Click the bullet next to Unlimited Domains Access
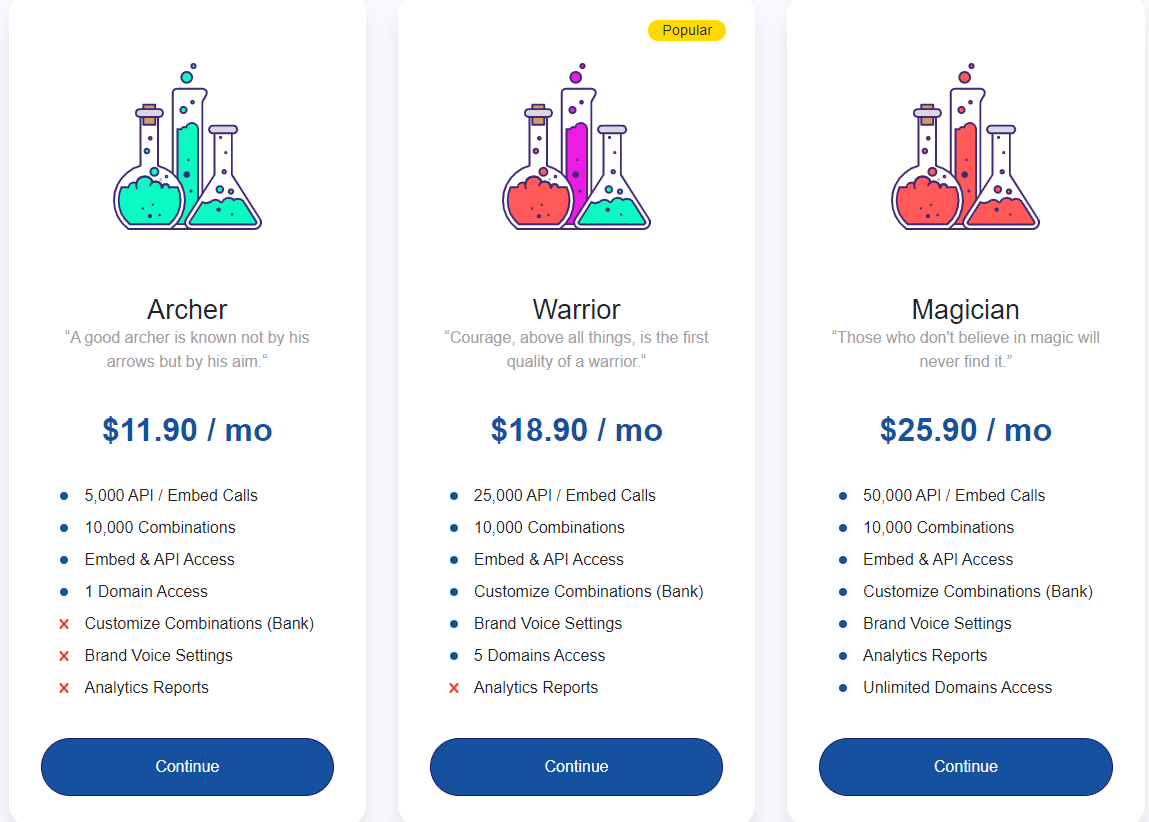The height and width of the screenshot is (822, 1149). coord(843,688)
